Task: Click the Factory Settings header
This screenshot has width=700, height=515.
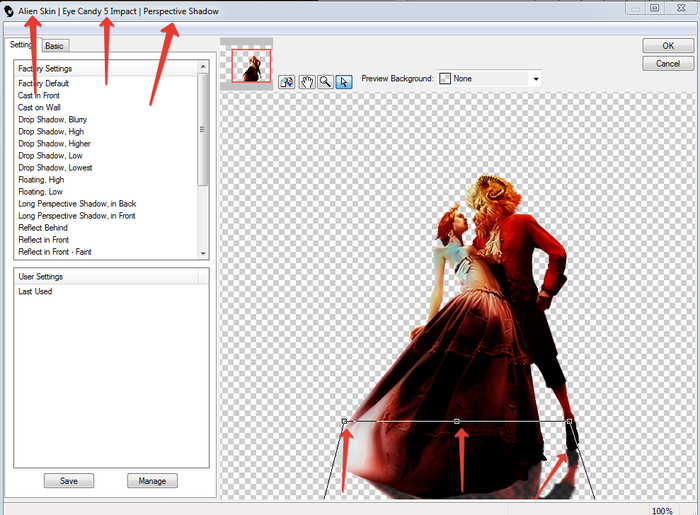Action: (106, 69)
